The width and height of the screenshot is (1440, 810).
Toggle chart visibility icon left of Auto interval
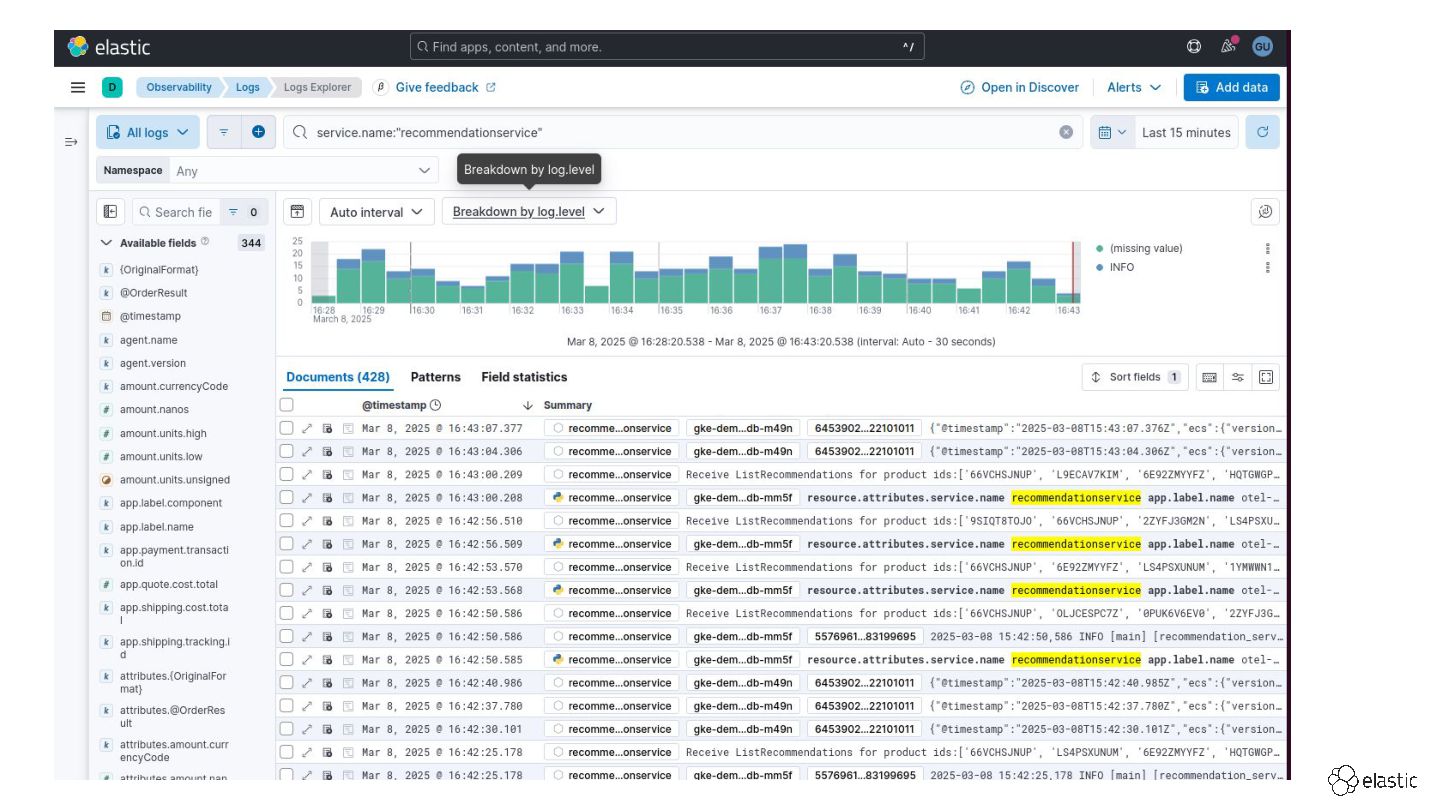[x=296, y=211]
